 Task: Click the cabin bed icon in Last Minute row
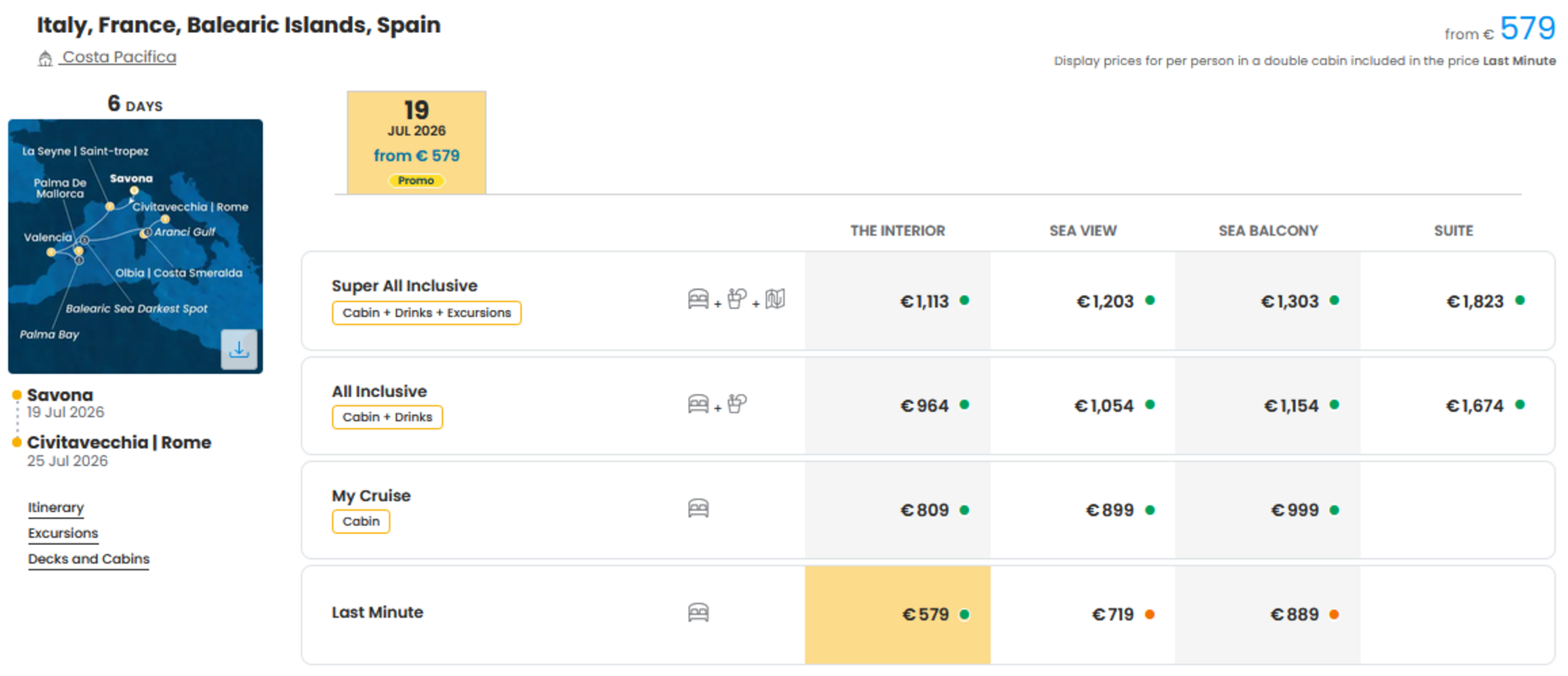[x=698, y=613]
